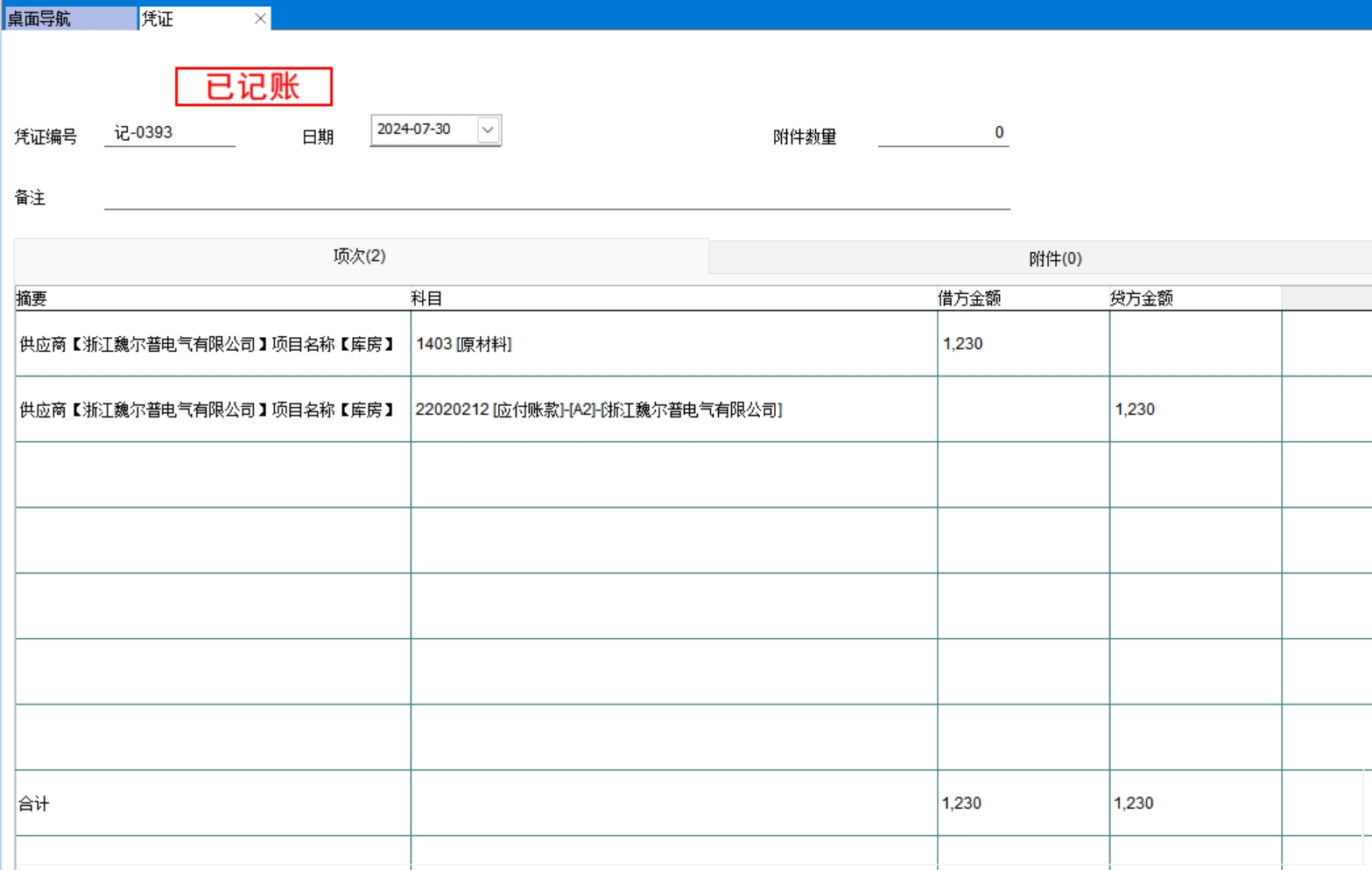The width and height of the screenshot is (1372, 870).
Task: Click debit amount 1,230 in first row
Action: click(x=1022, y=344)
